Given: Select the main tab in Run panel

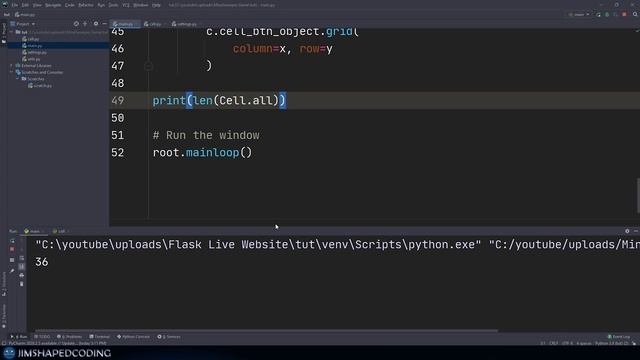Looking at the screenshot, I should [34, 231].
